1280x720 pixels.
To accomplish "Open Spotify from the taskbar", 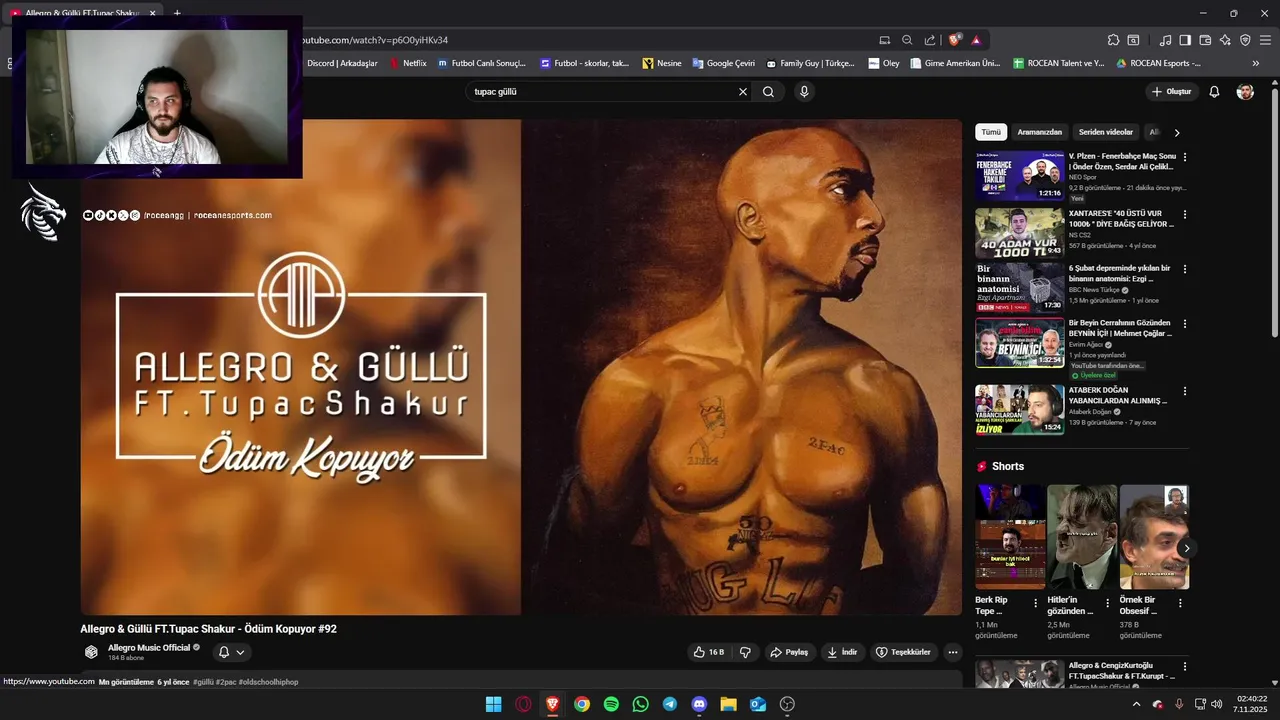I will 611,704.
